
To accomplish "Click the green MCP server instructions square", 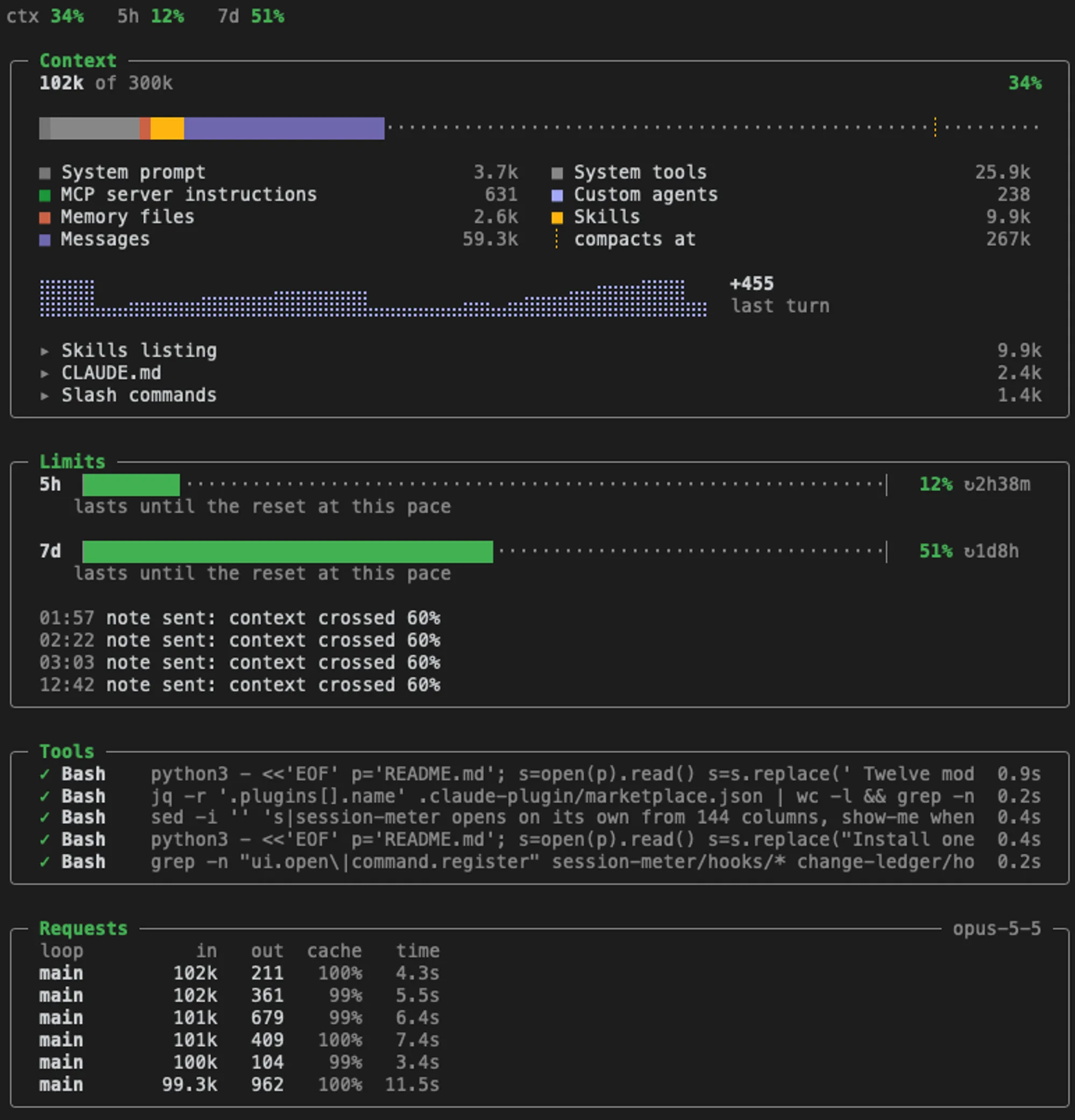I will click(45, 195).
